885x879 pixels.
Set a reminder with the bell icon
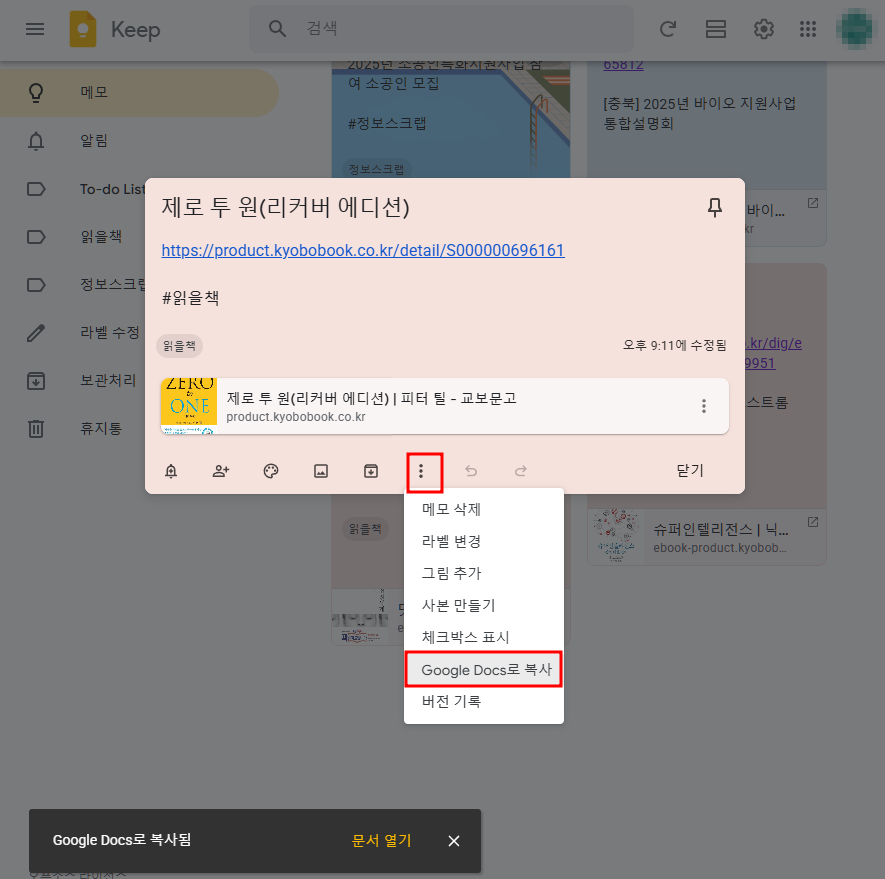pyautogui.click(x=171, y=471)
